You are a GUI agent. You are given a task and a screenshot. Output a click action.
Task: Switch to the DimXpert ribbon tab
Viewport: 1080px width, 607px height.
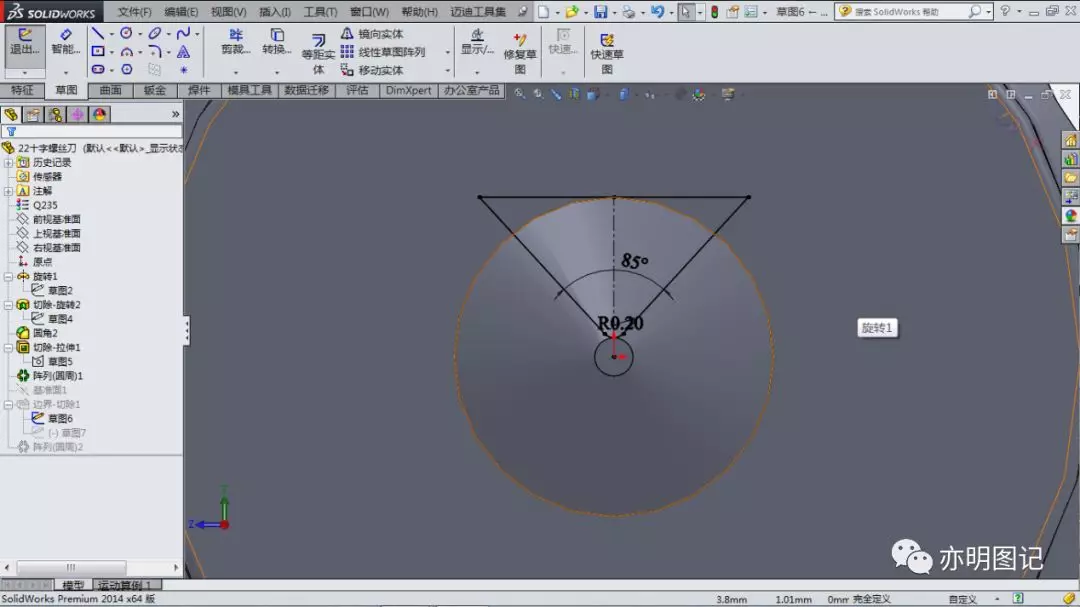point(408,90)
